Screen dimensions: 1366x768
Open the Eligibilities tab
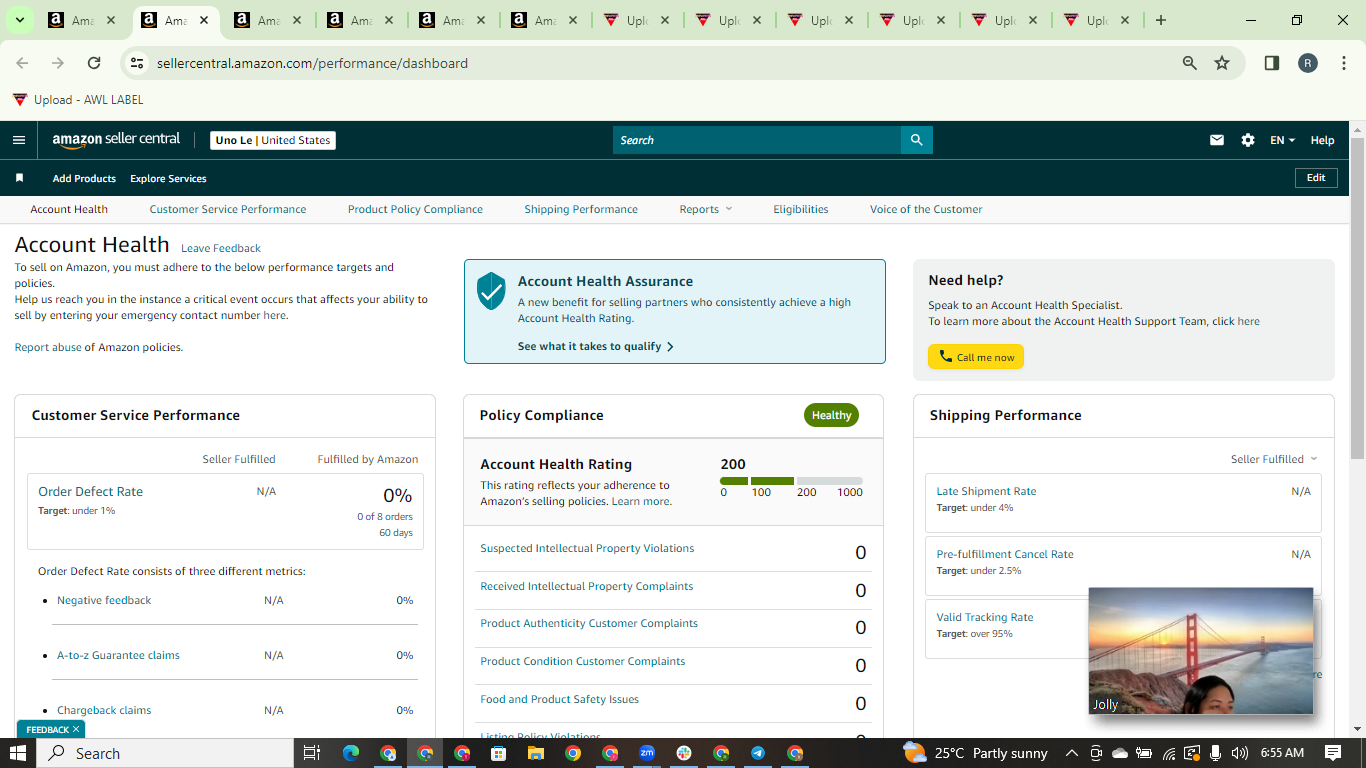(801, 209)
